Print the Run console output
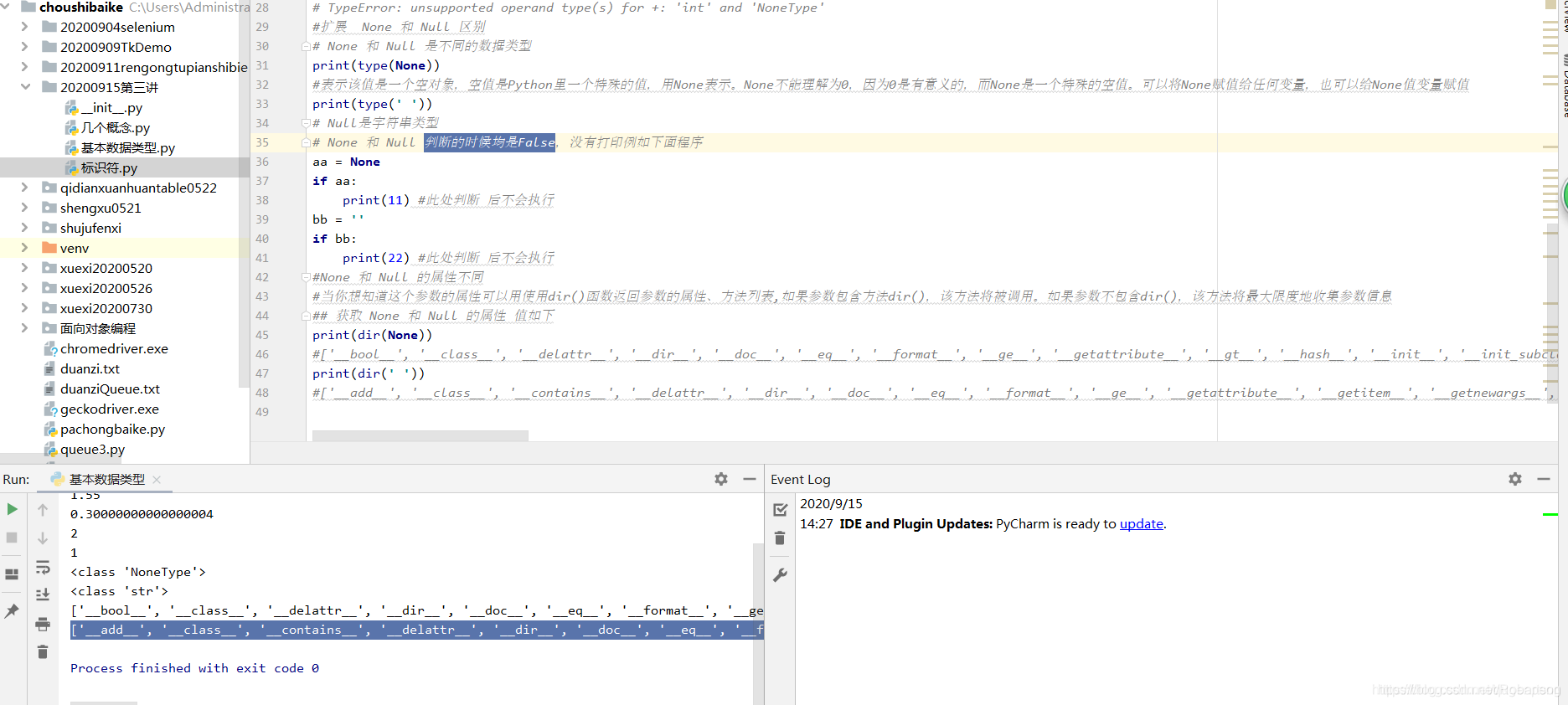 pyautogui.click(x=43, y=624)
